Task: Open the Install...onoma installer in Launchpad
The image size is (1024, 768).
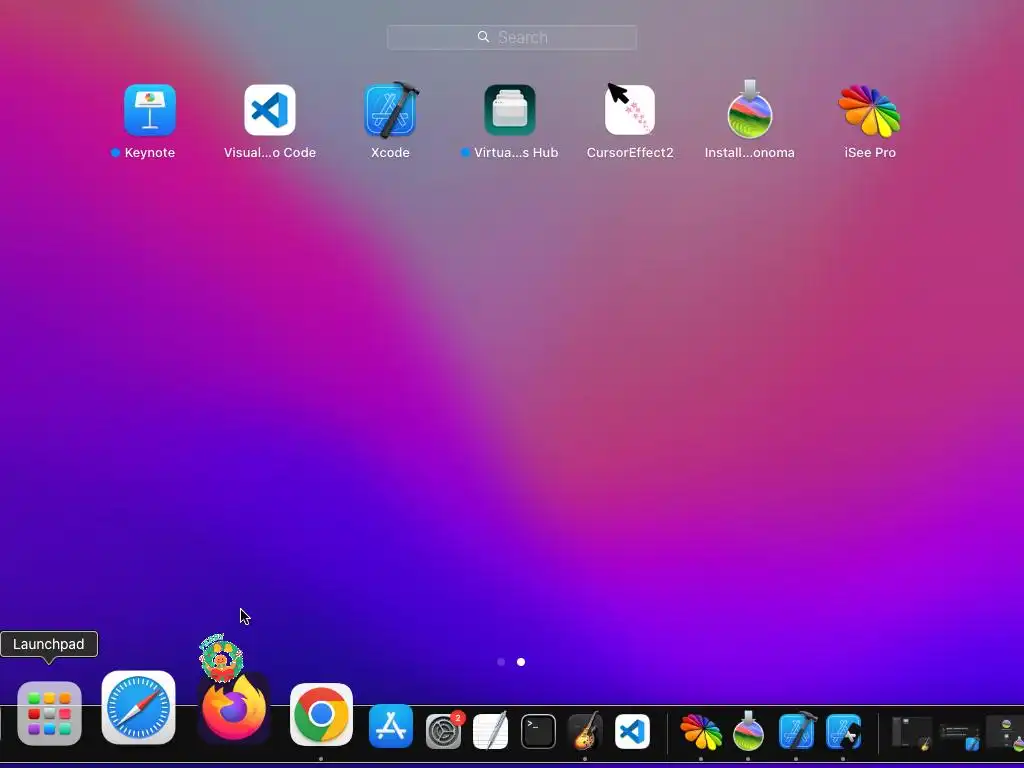Action: click(x=750, y=109)
